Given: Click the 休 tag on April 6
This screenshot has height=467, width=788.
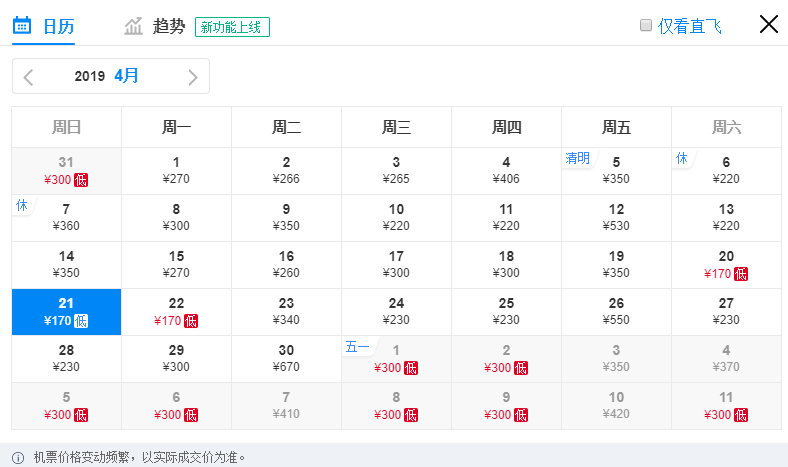Looking at the screenshot, I should [x=681, y=158].
